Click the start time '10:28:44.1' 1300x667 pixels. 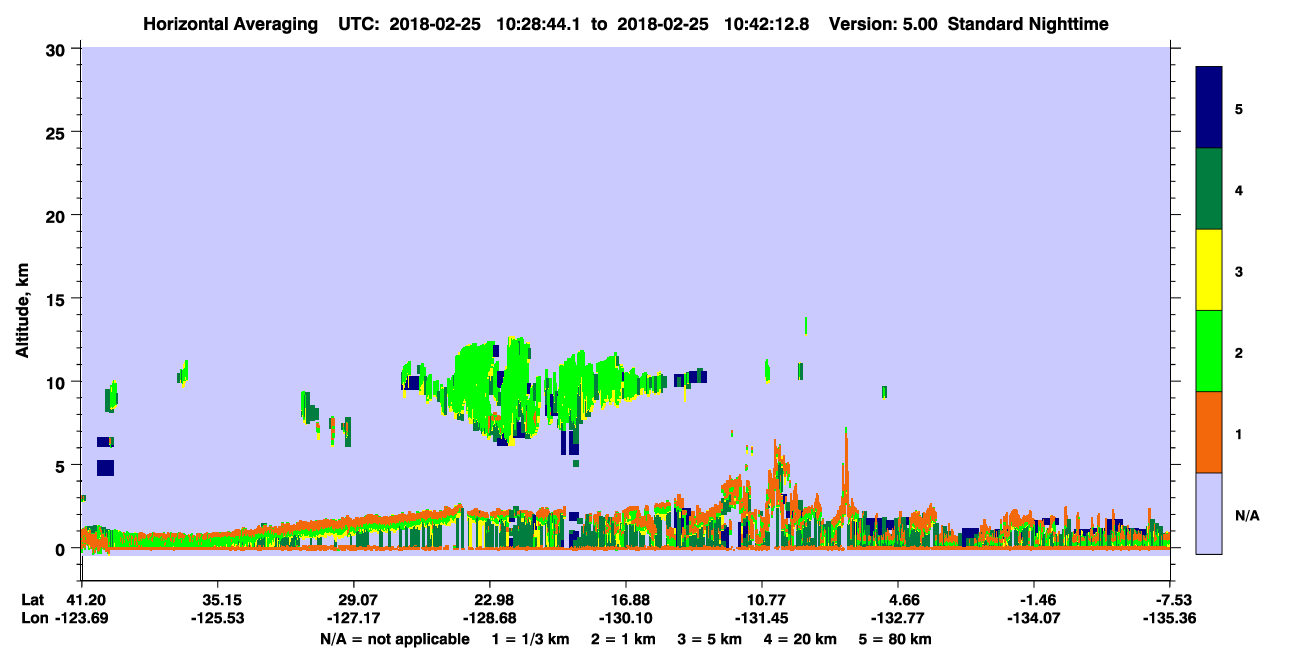541,24
